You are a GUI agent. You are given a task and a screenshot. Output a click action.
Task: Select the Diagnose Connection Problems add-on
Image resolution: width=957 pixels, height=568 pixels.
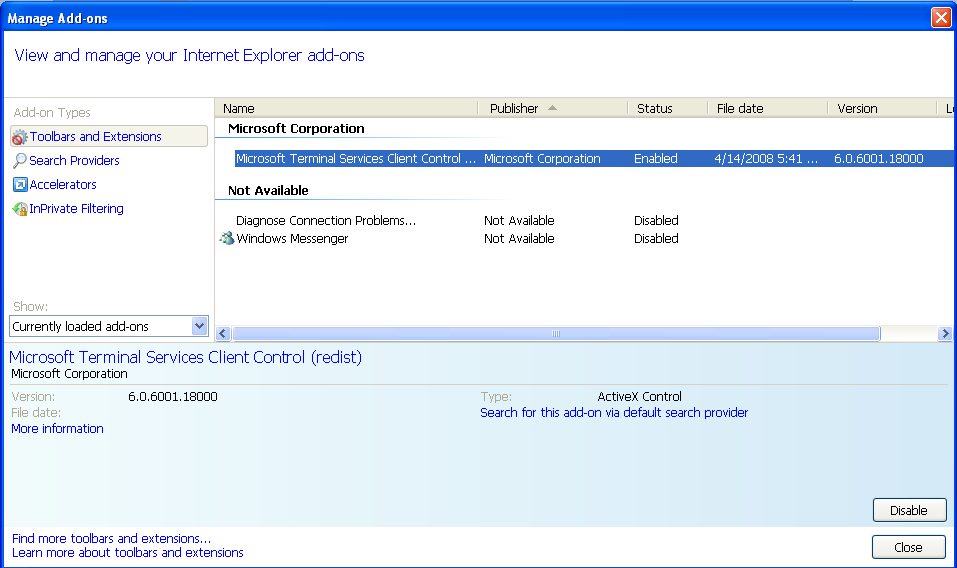326,221
